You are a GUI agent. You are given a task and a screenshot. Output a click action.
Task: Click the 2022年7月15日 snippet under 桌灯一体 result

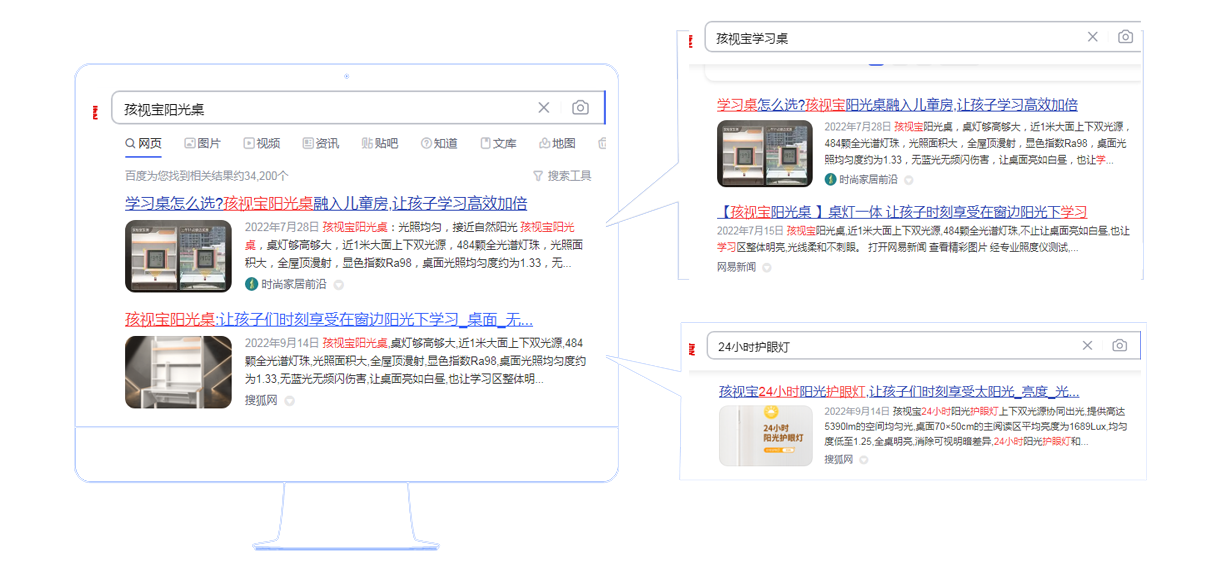[923, 238]
